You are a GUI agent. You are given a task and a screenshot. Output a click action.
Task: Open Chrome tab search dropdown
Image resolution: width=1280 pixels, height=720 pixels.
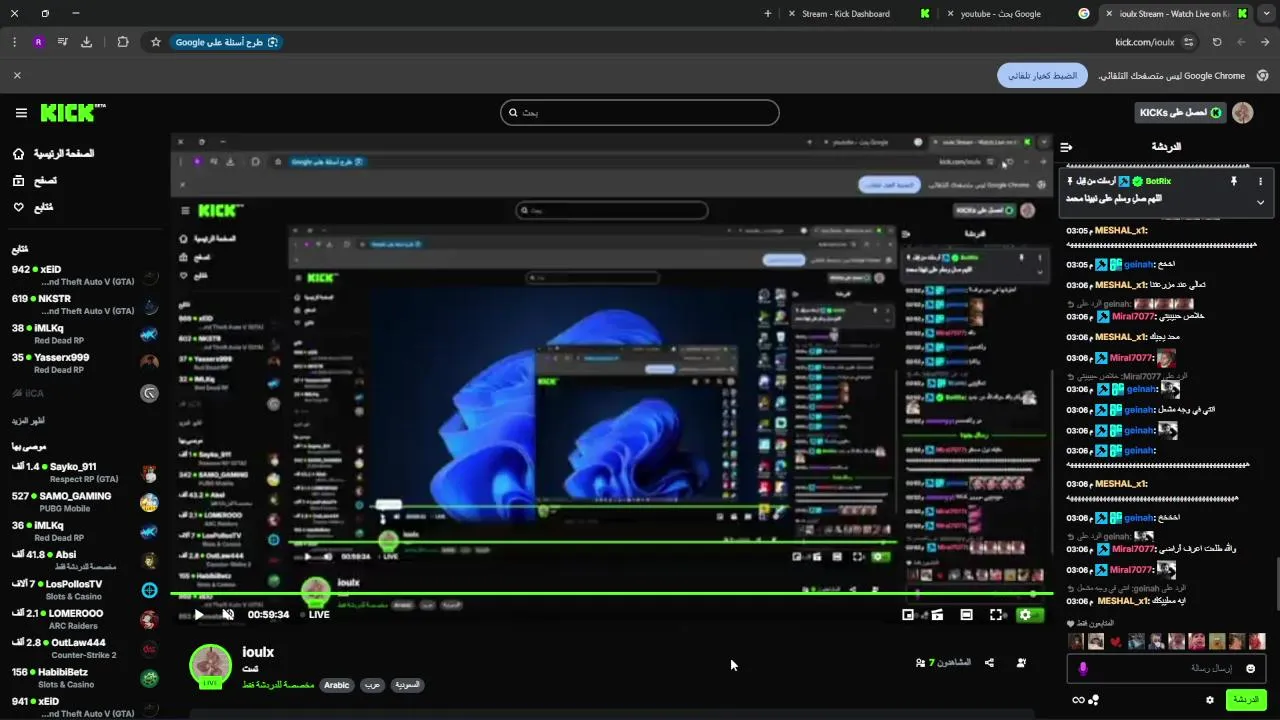tap(1267, 14)
